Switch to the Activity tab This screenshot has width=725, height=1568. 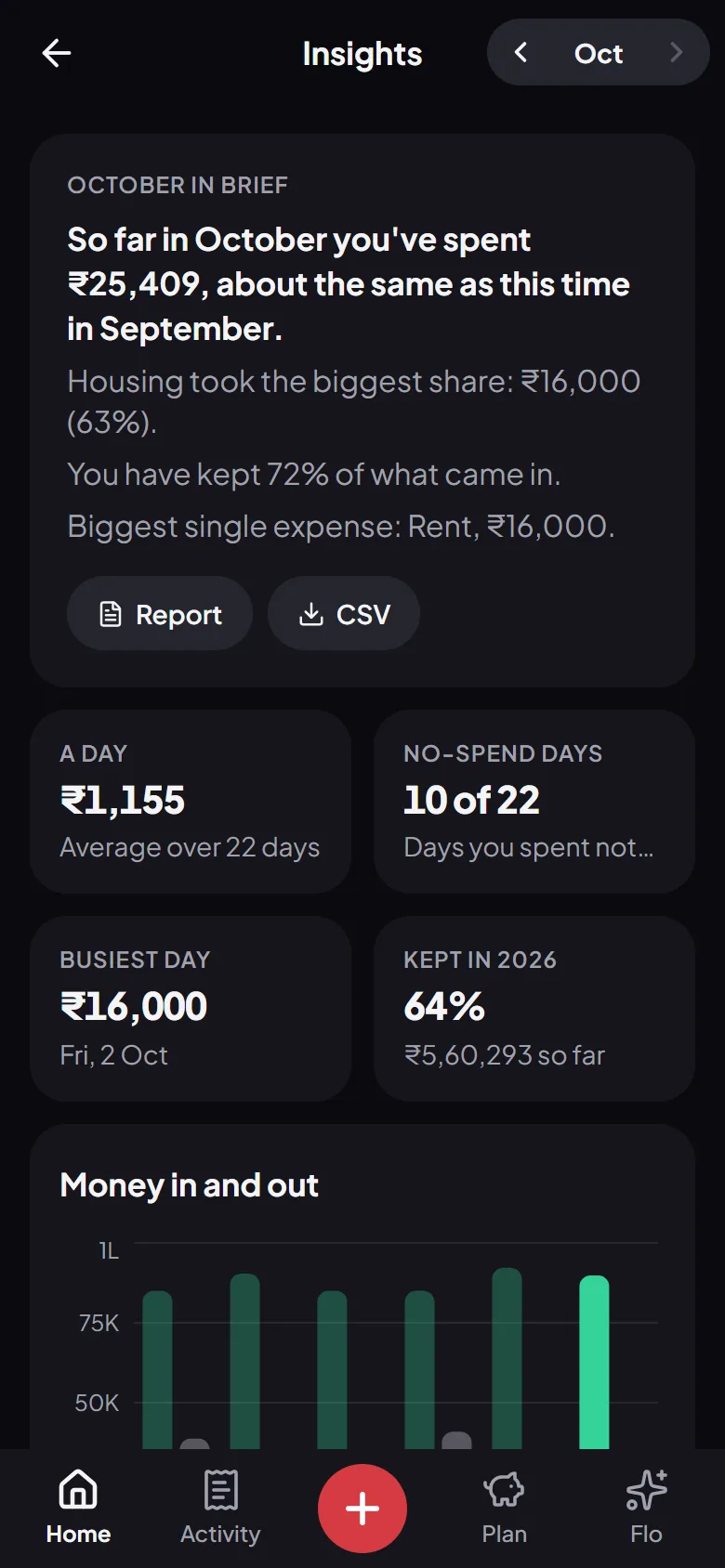pyautogui.click(x=220, y=1508)
